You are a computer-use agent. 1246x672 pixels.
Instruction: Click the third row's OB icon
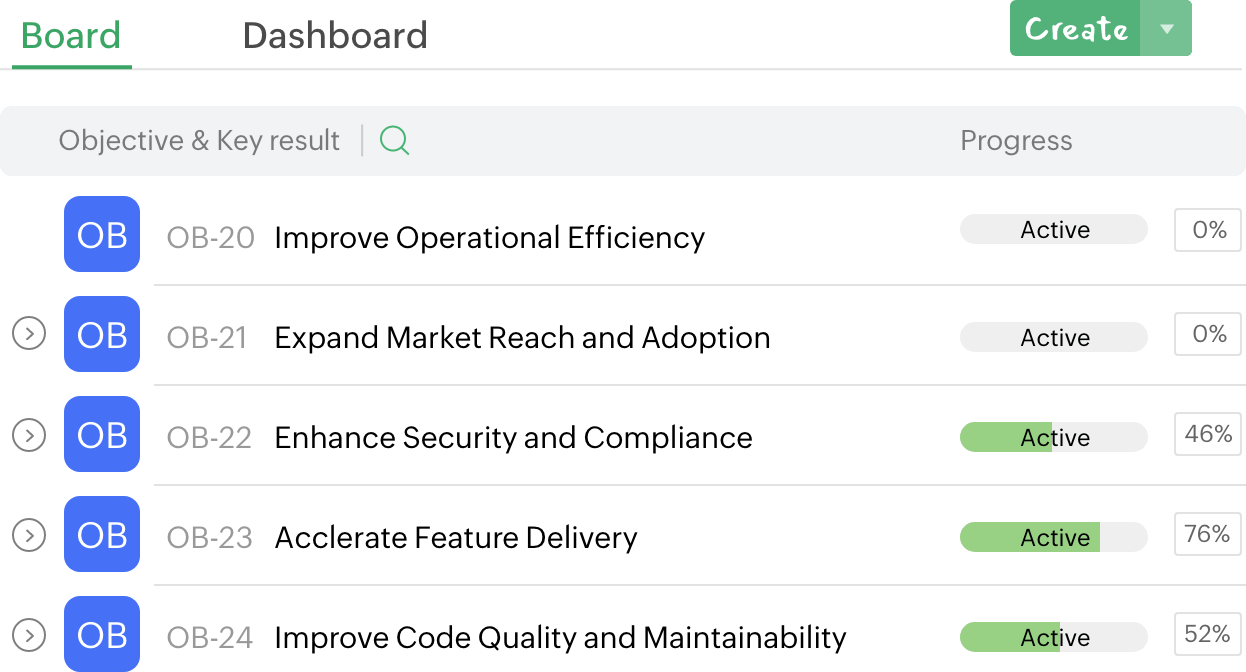coord(102,435)
